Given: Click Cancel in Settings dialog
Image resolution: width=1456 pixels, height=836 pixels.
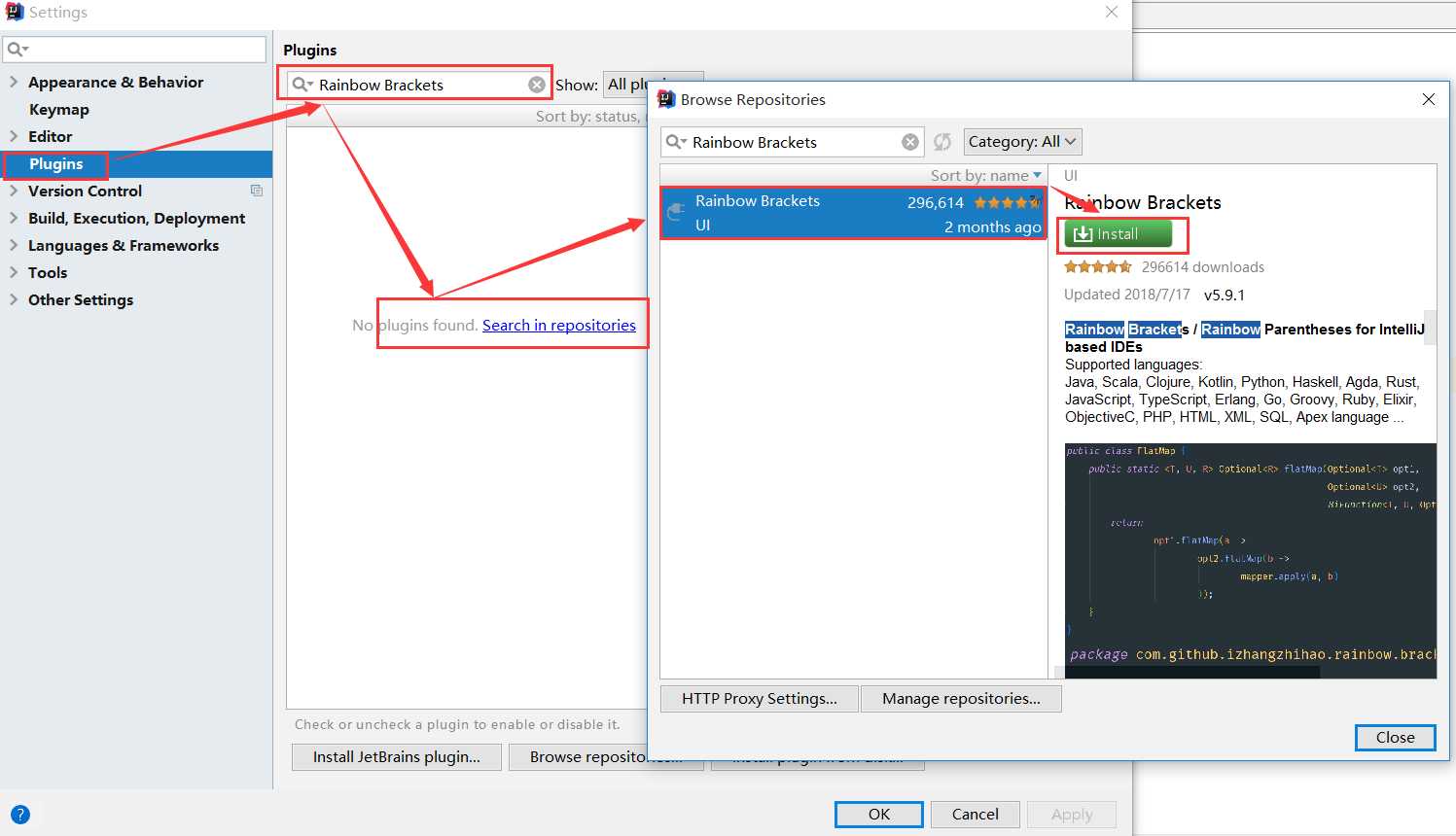Looking at the screenshot, I should (x=976, y=815).
